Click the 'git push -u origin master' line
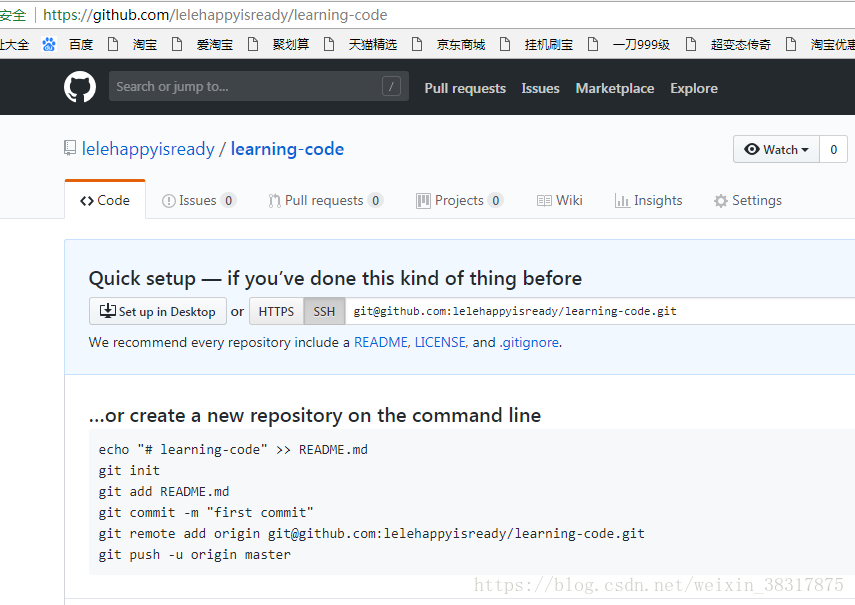855x605 pixels. (x=195, y=555)
